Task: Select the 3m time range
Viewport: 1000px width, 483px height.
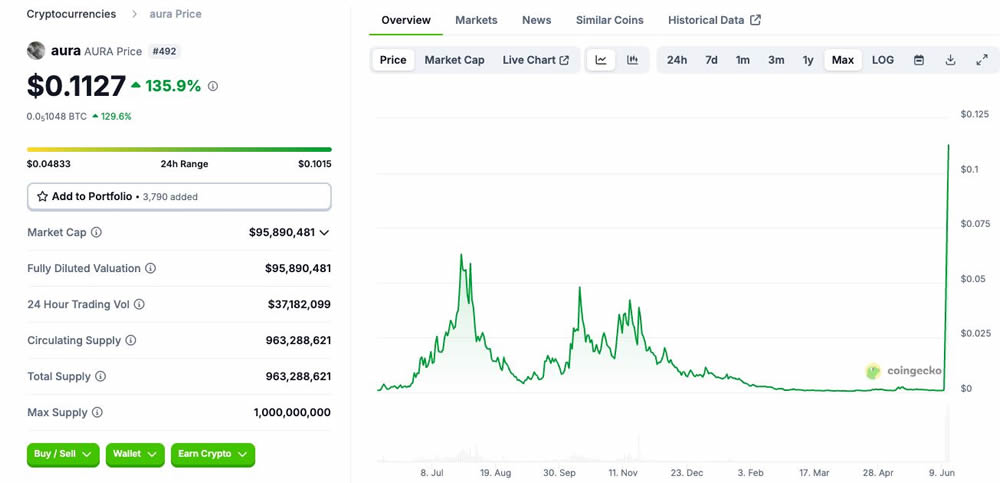Action: click(x=776, y=60)
